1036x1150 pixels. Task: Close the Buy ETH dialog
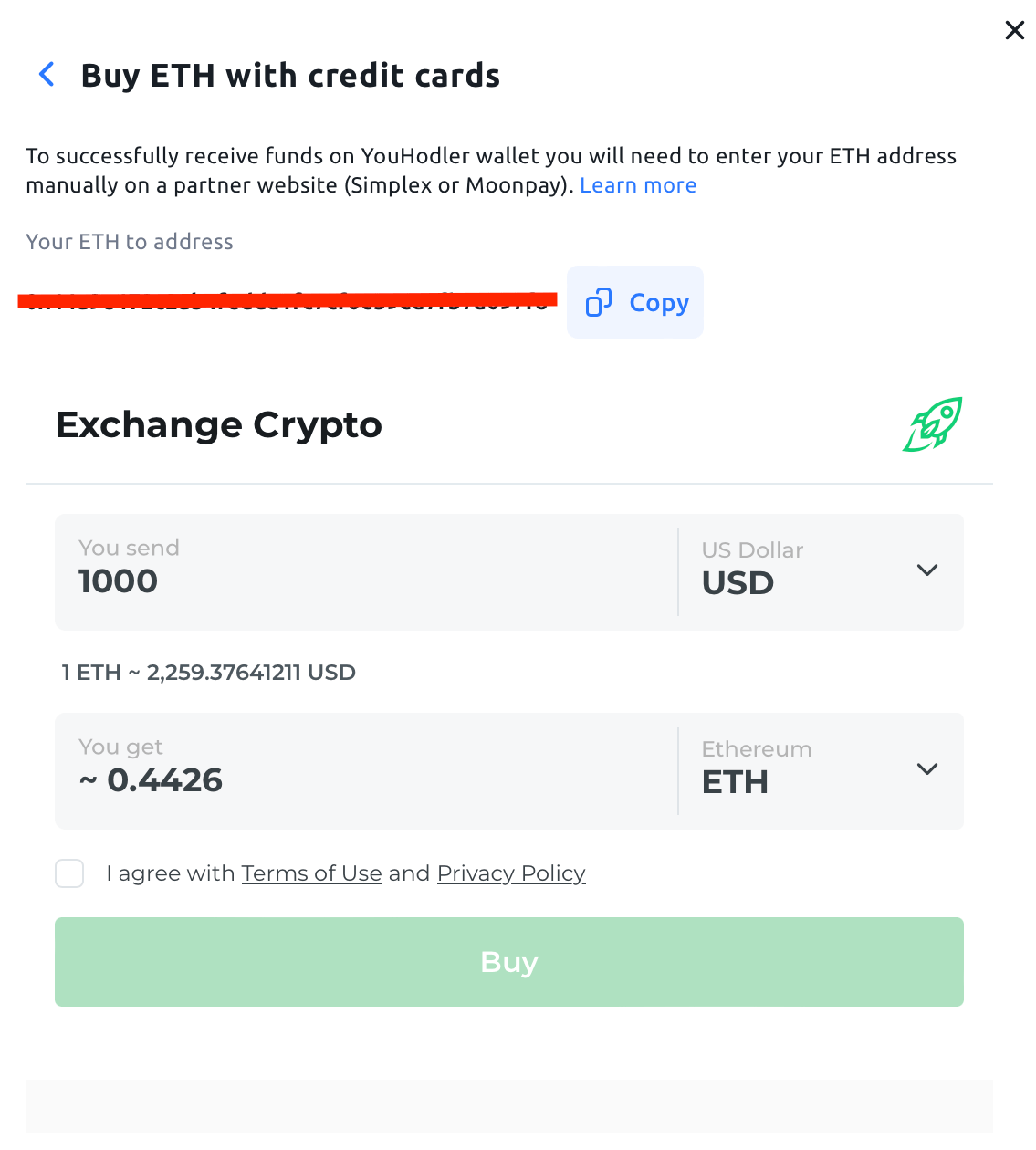(1014, 30)
